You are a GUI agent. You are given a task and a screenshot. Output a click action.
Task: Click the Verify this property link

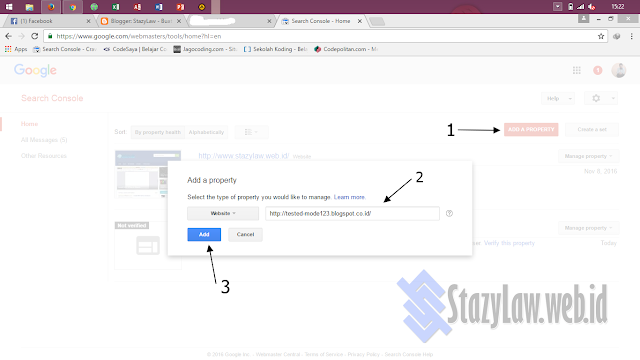(509, 243)
